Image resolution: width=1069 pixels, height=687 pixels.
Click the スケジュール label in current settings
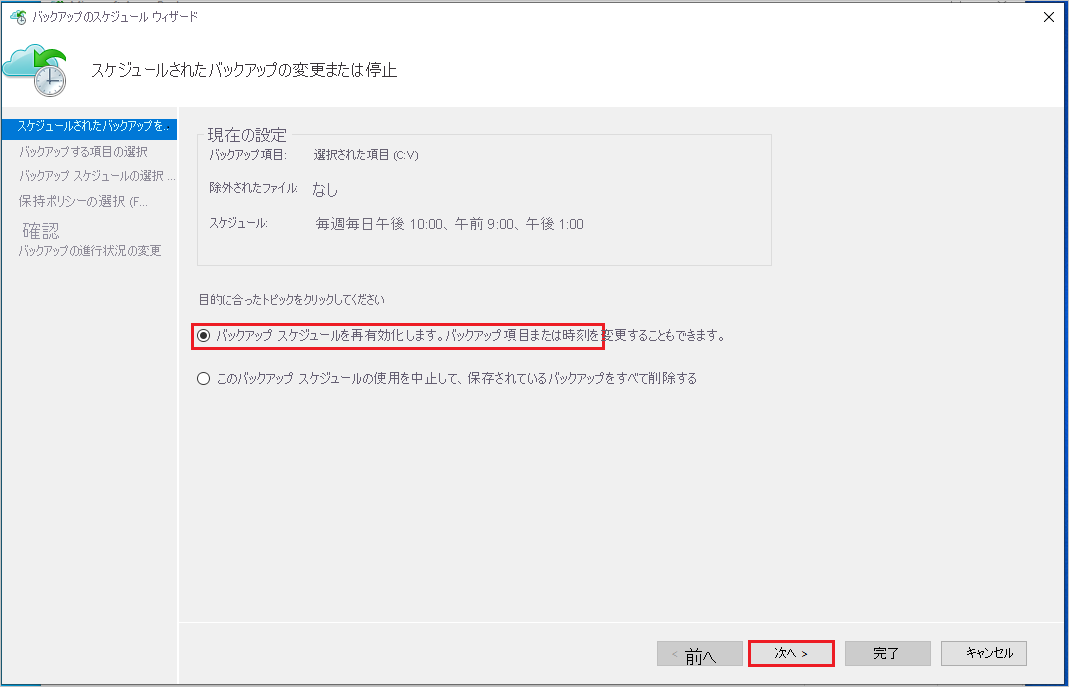click(x=238, y=223)
